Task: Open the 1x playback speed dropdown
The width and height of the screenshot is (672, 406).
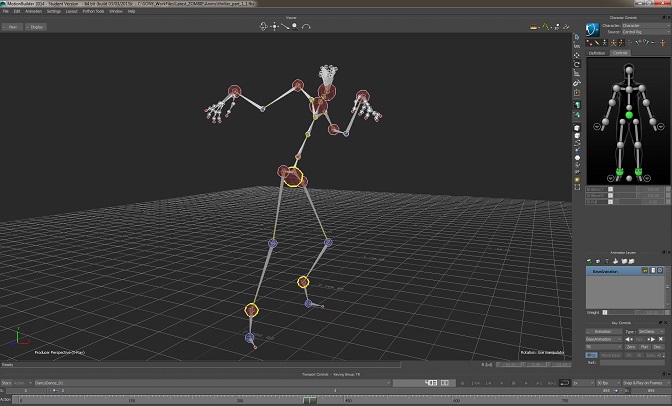Action: [583, 383]
